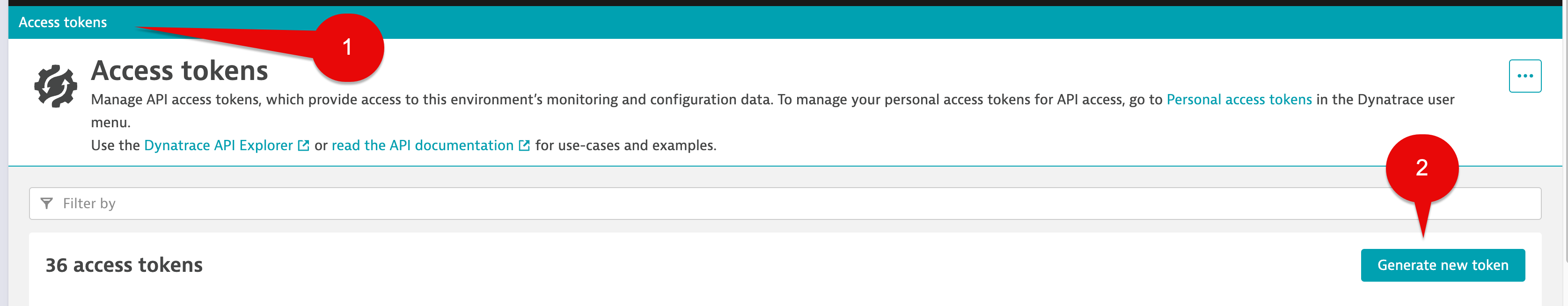Follow the read the API documentation link
This screenshot has width=1568, height=306.
click(423, 146)
